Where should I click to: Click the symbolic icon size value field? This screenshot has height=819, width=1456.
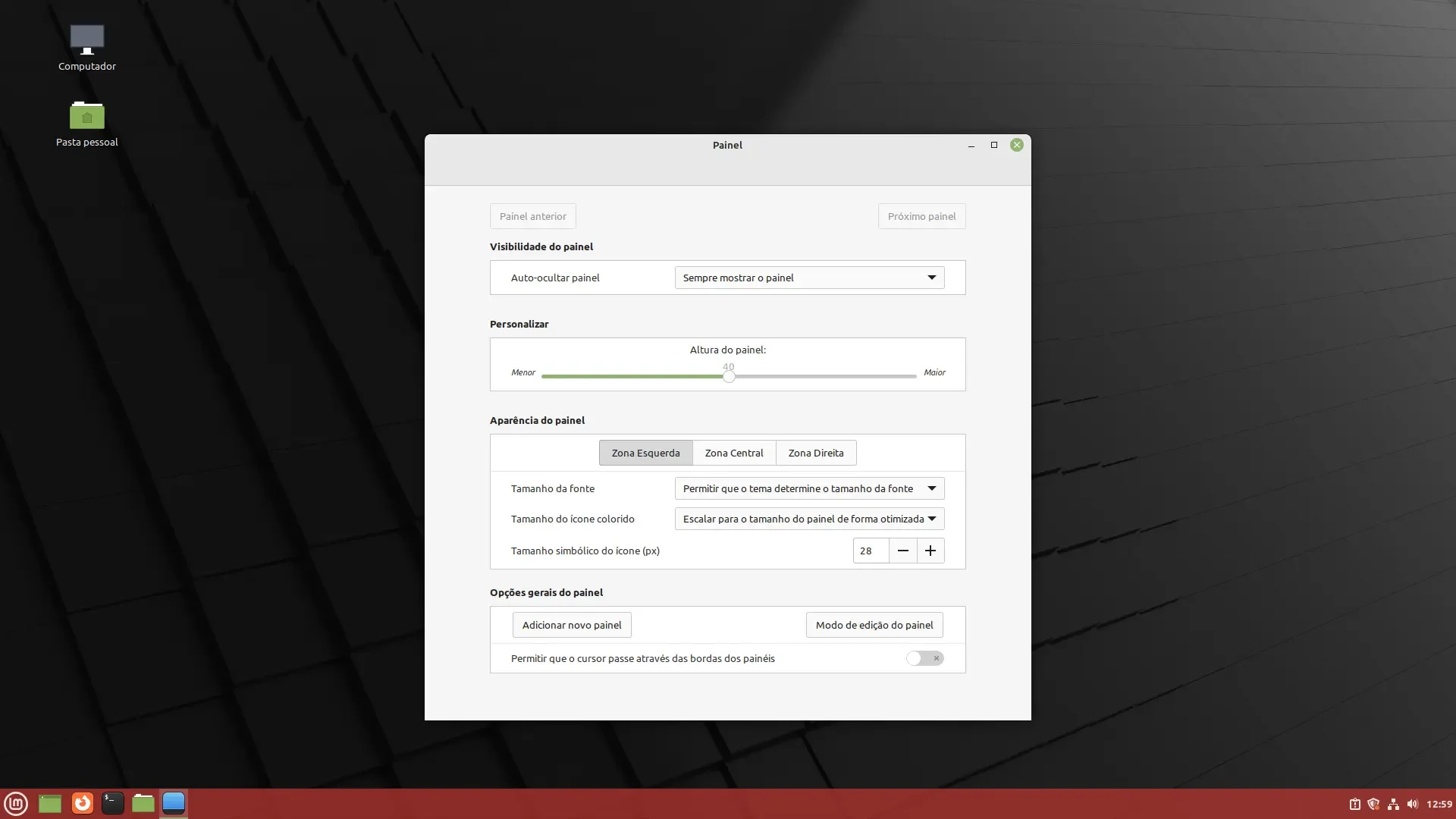click(871, 551)
